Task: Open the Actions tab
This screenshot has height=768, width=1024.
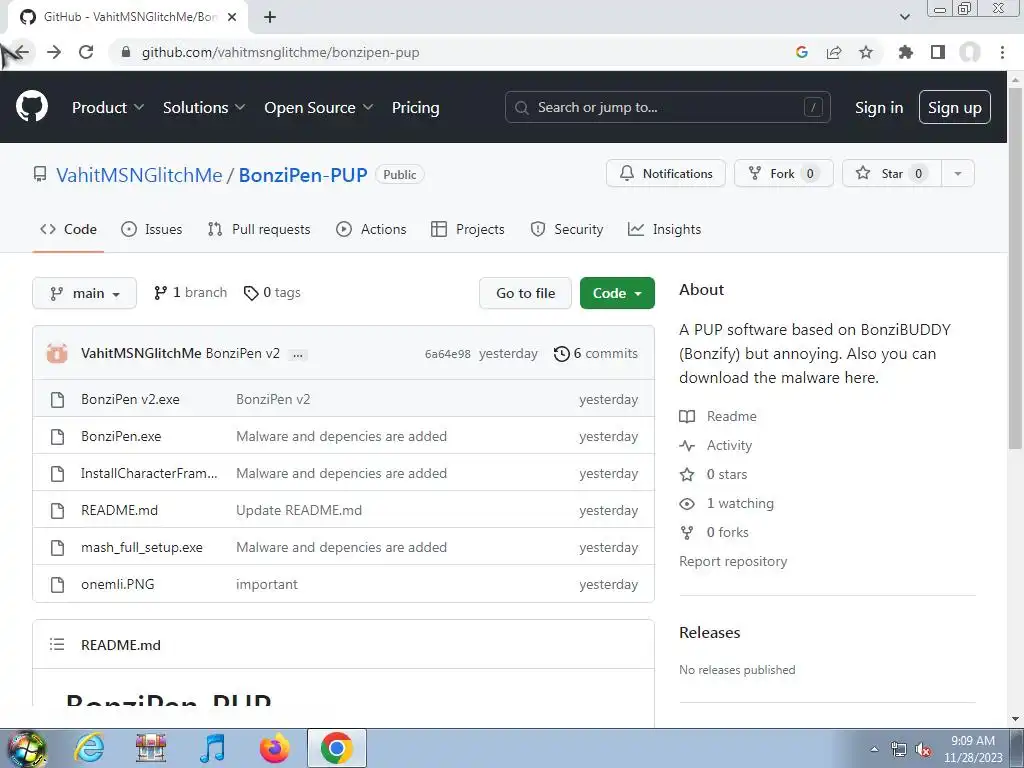Action: click(371, 229)
